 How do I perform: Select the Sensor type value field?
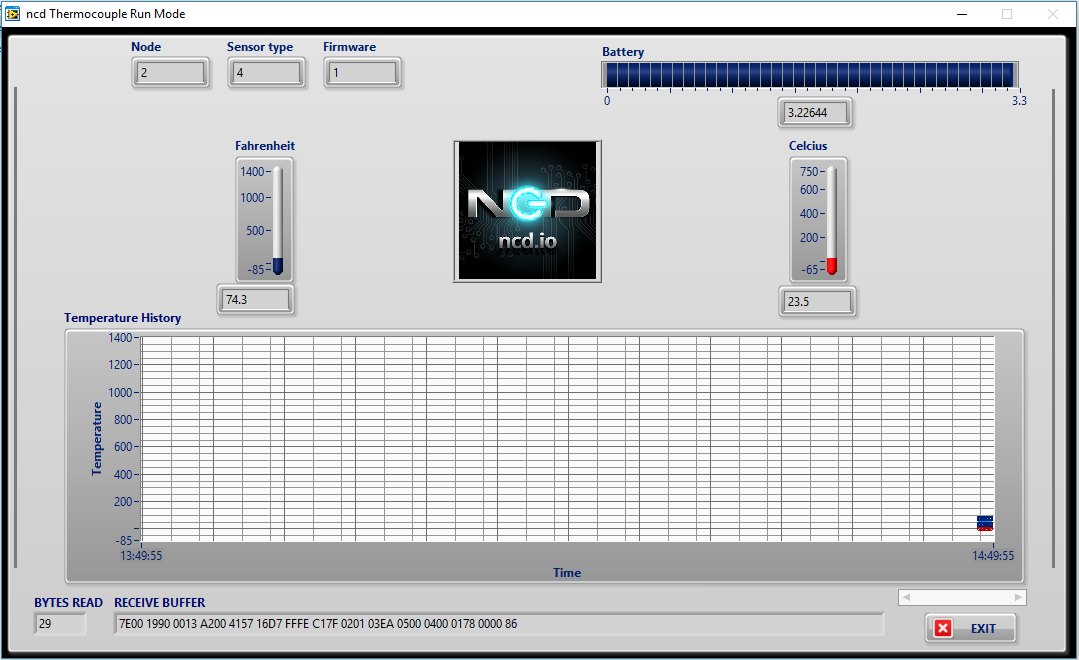pyautogui.click(x=266, y=72)
